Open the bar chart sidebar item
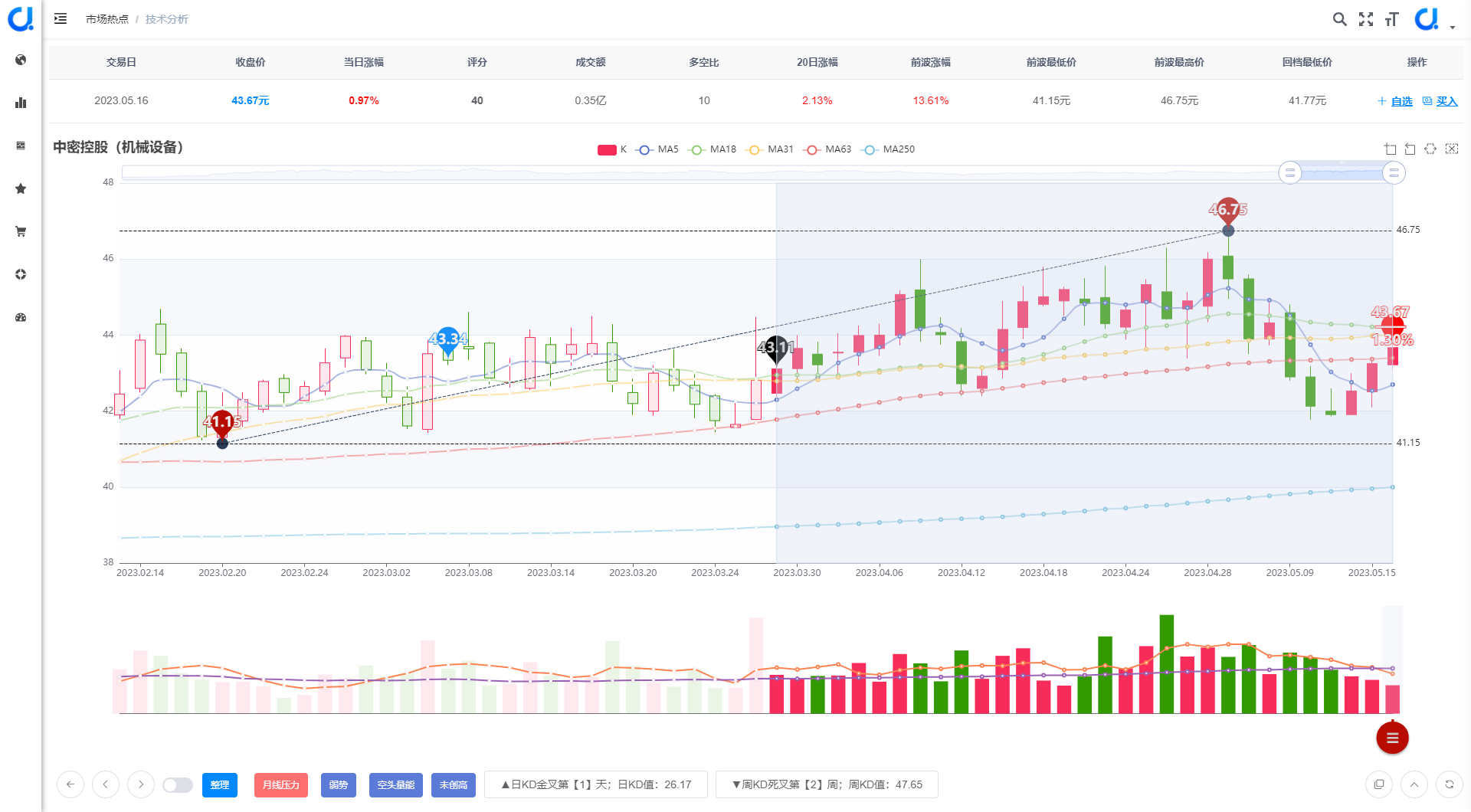This screenshot has height=812, width=1471. tap(21, 103)
